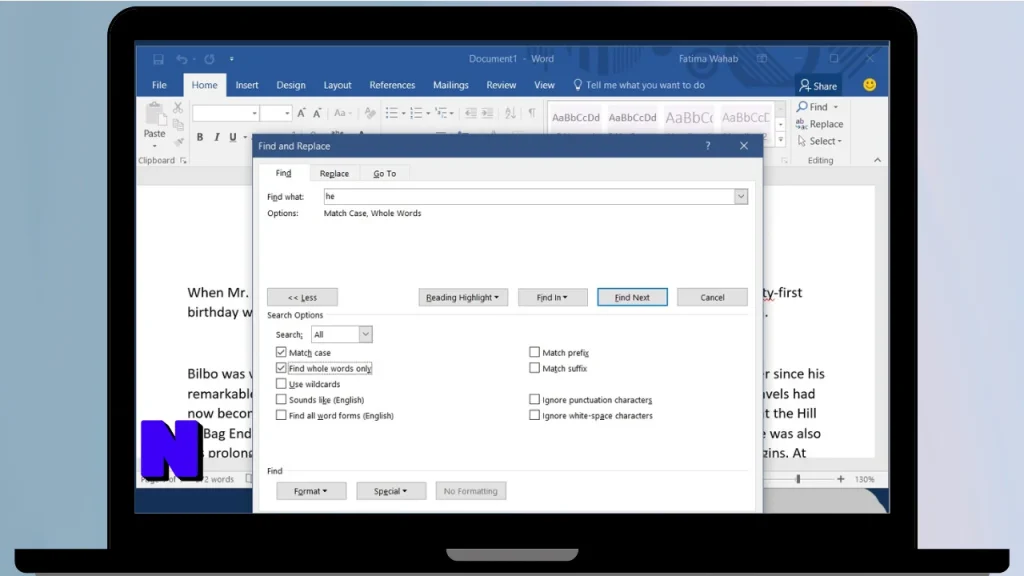This screenshot has height=576, width=1024.
Task: Click the Multilevel List icon
Action: pos(441,113)
